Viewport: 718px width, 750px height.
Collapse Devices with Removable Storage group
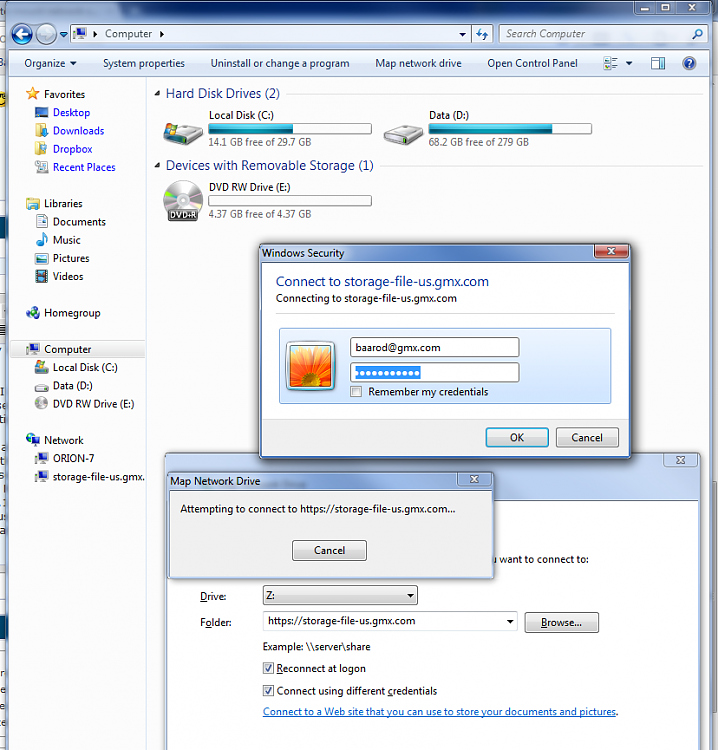pos(157,165)
